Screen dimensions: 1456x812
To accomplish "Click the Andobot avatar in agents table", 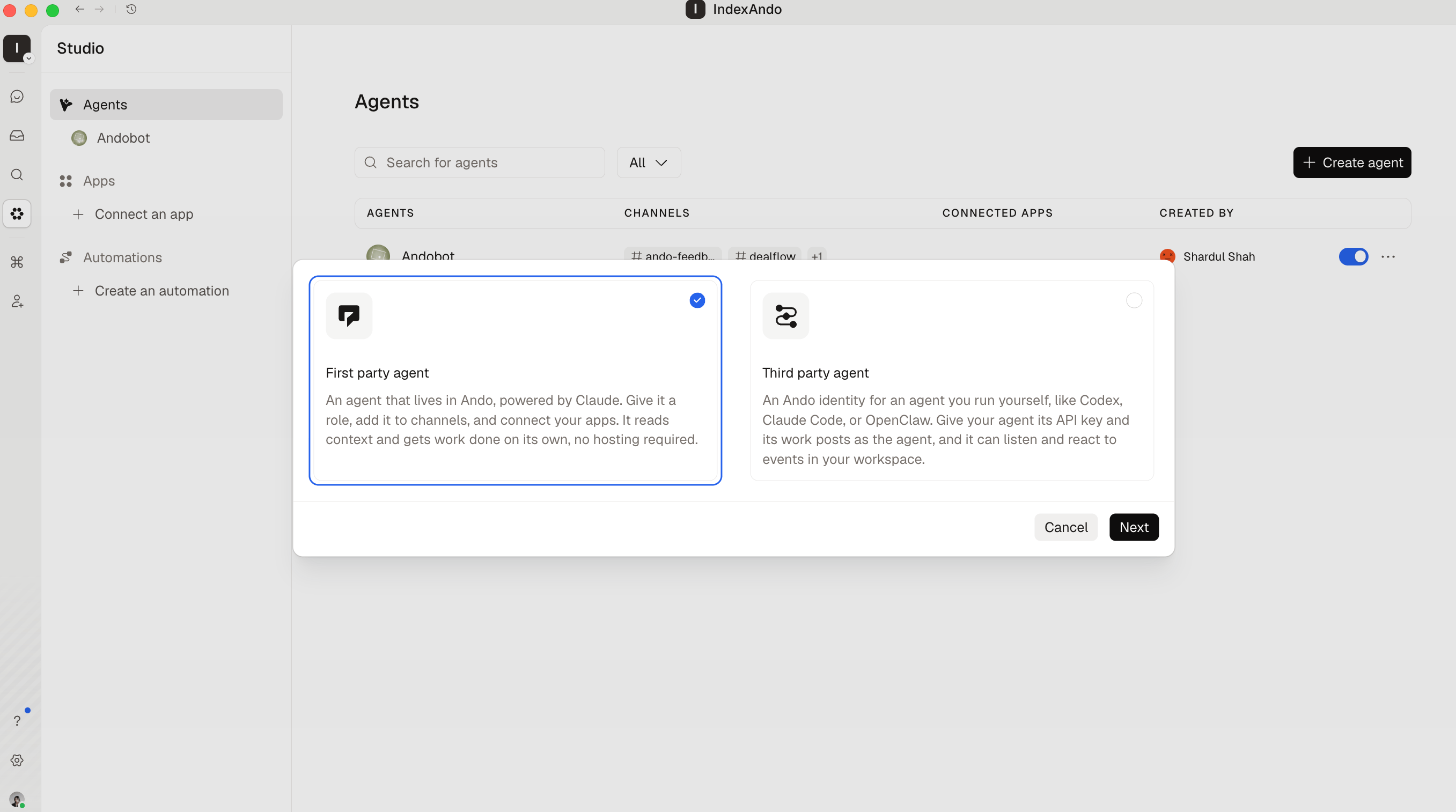I will [x=378, y=253].
